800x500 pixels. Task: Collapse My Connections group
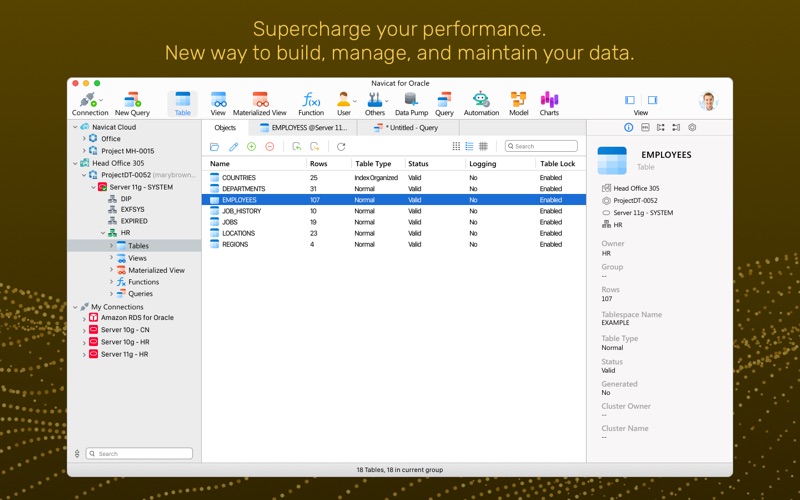(x=75, y=307)
